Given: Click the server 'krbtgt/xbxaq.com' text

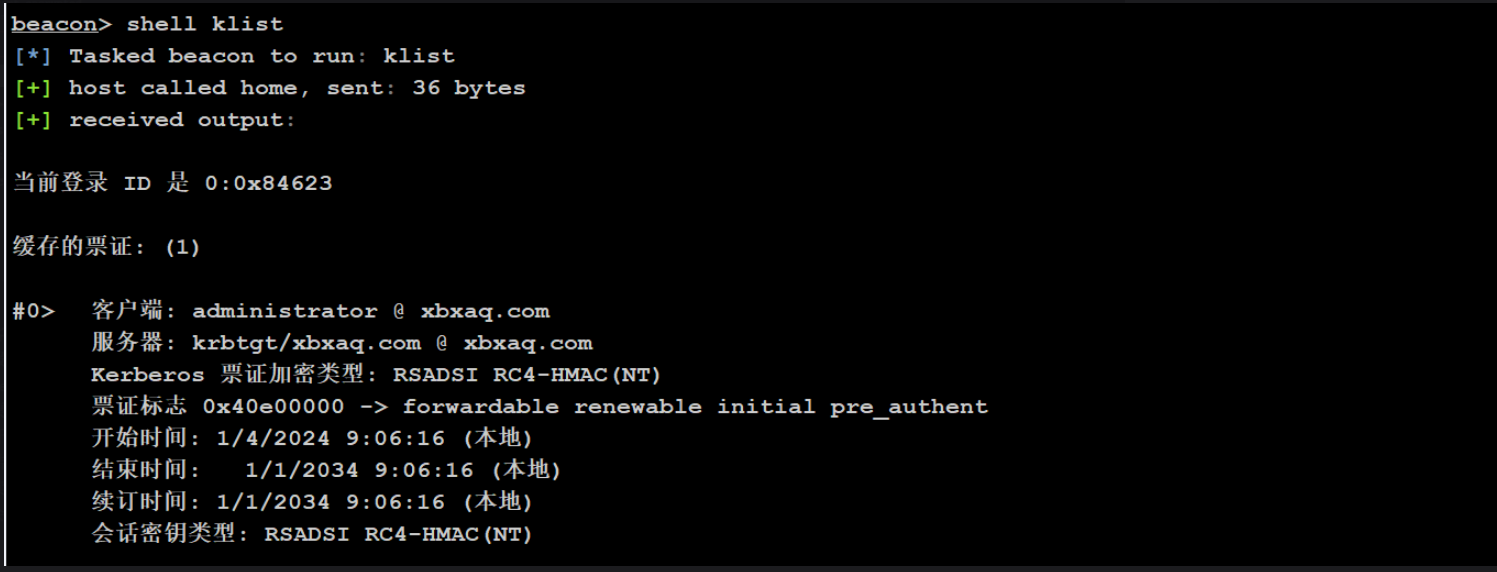Looking at the screenshot, I should [x=307, y=343].
